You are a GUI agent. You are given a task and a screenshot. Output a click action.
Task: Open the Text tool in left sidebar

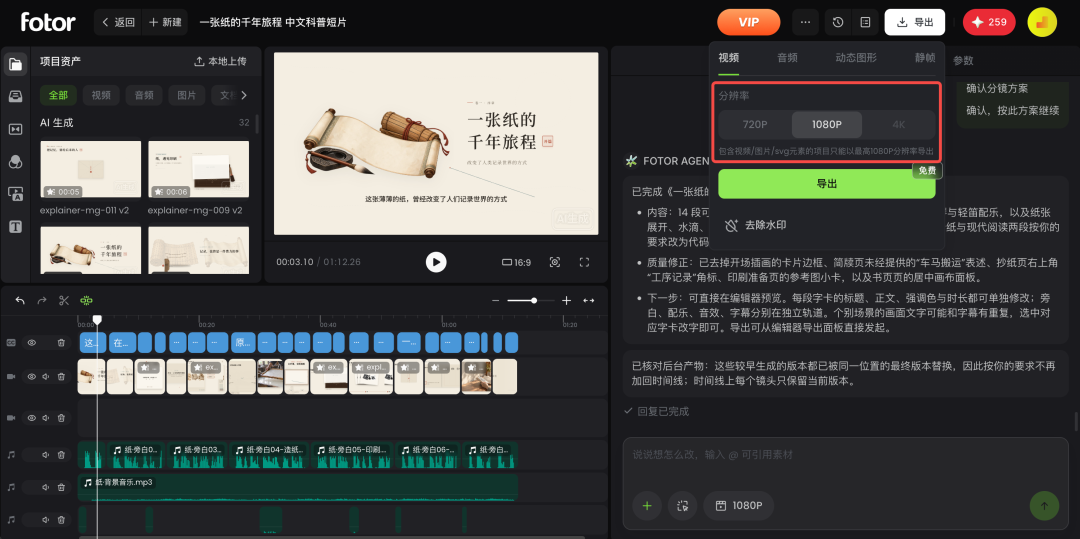pos(15,226)
